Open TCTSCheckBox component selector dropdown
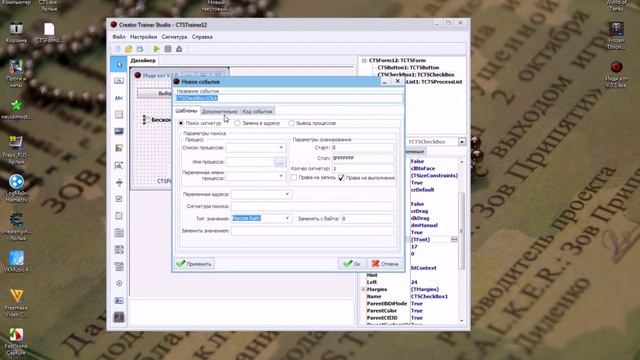This screenshot has height=360, width=640. pyautogui.click(x=462, y=142)
